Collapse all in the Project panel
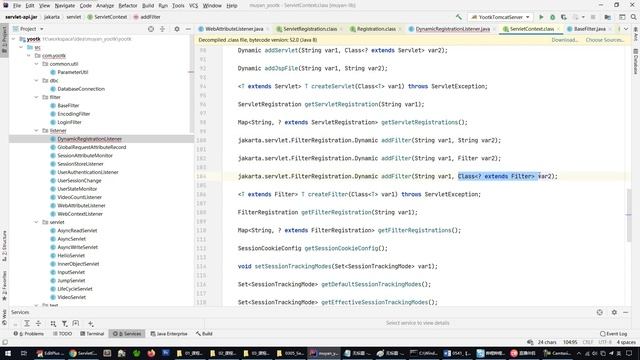Viewport: 640px width, 360px height. point(162,29)
